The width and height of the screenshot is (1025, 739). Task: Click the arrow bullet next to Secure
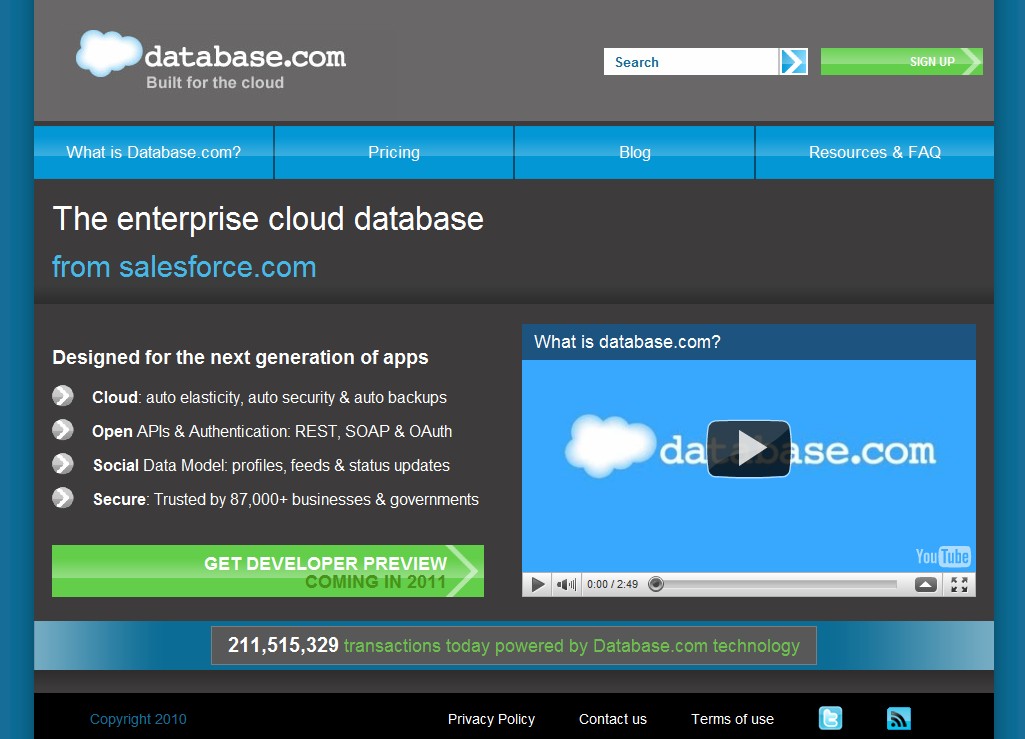(x=63, y=498)
